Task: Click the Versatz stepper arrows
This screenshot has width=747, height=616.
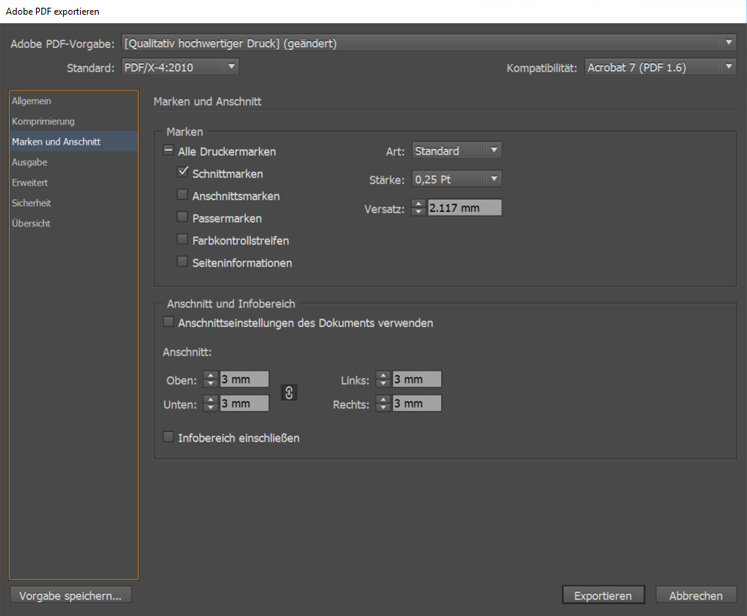Action: (x=419, y=208)
